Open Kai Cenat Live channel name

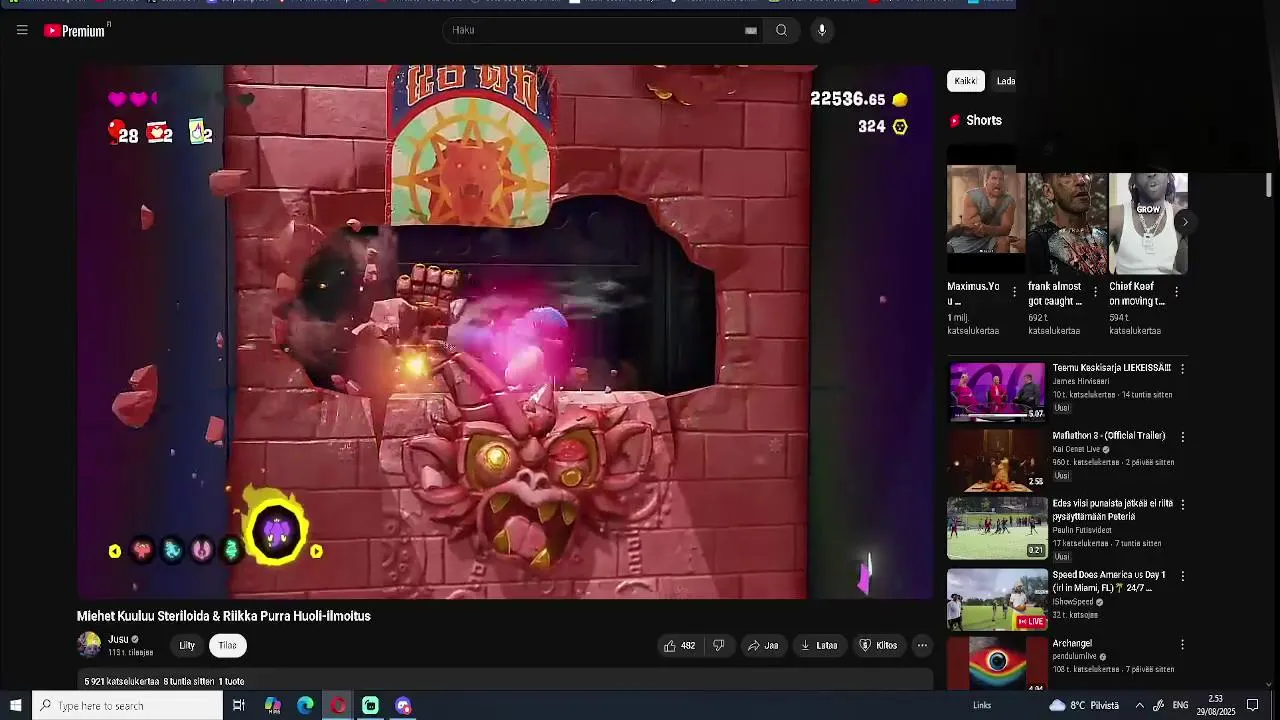click(x=1076, y=449)
